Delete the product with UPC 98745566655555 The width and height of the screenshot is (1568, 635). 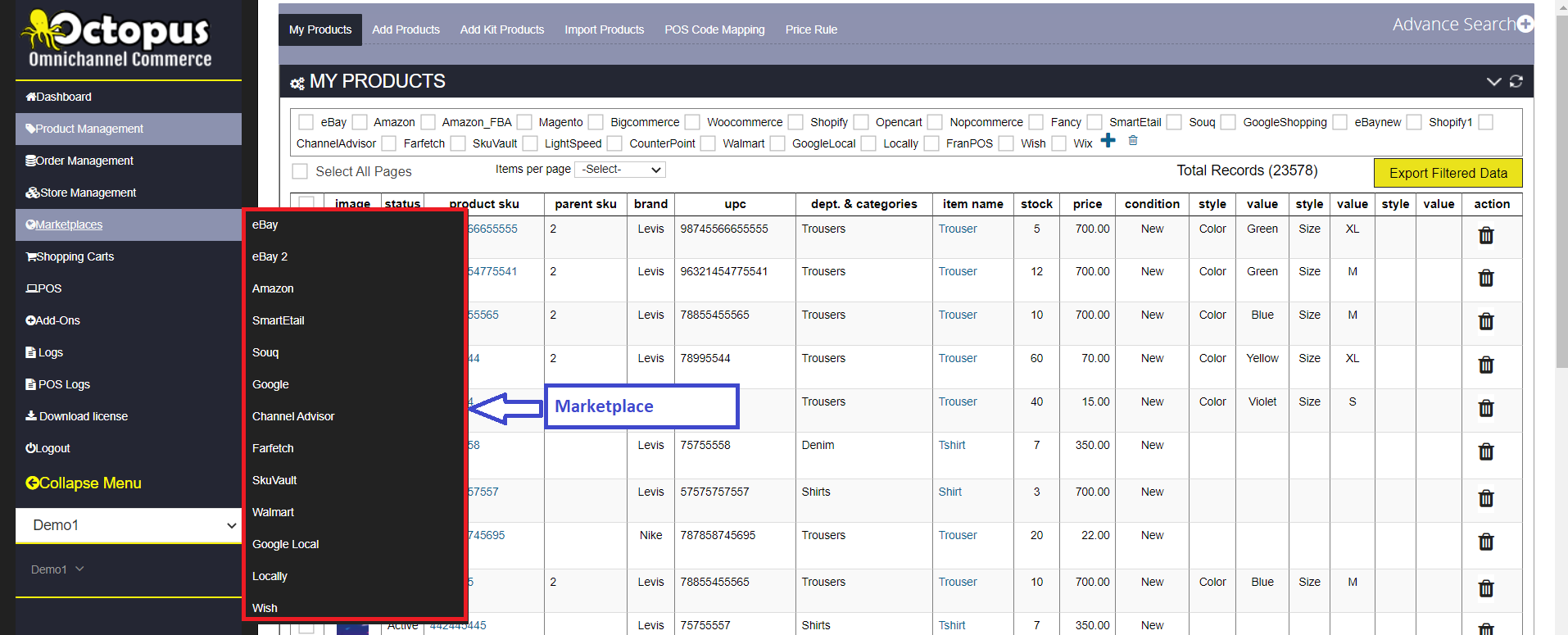(1485, 236)
